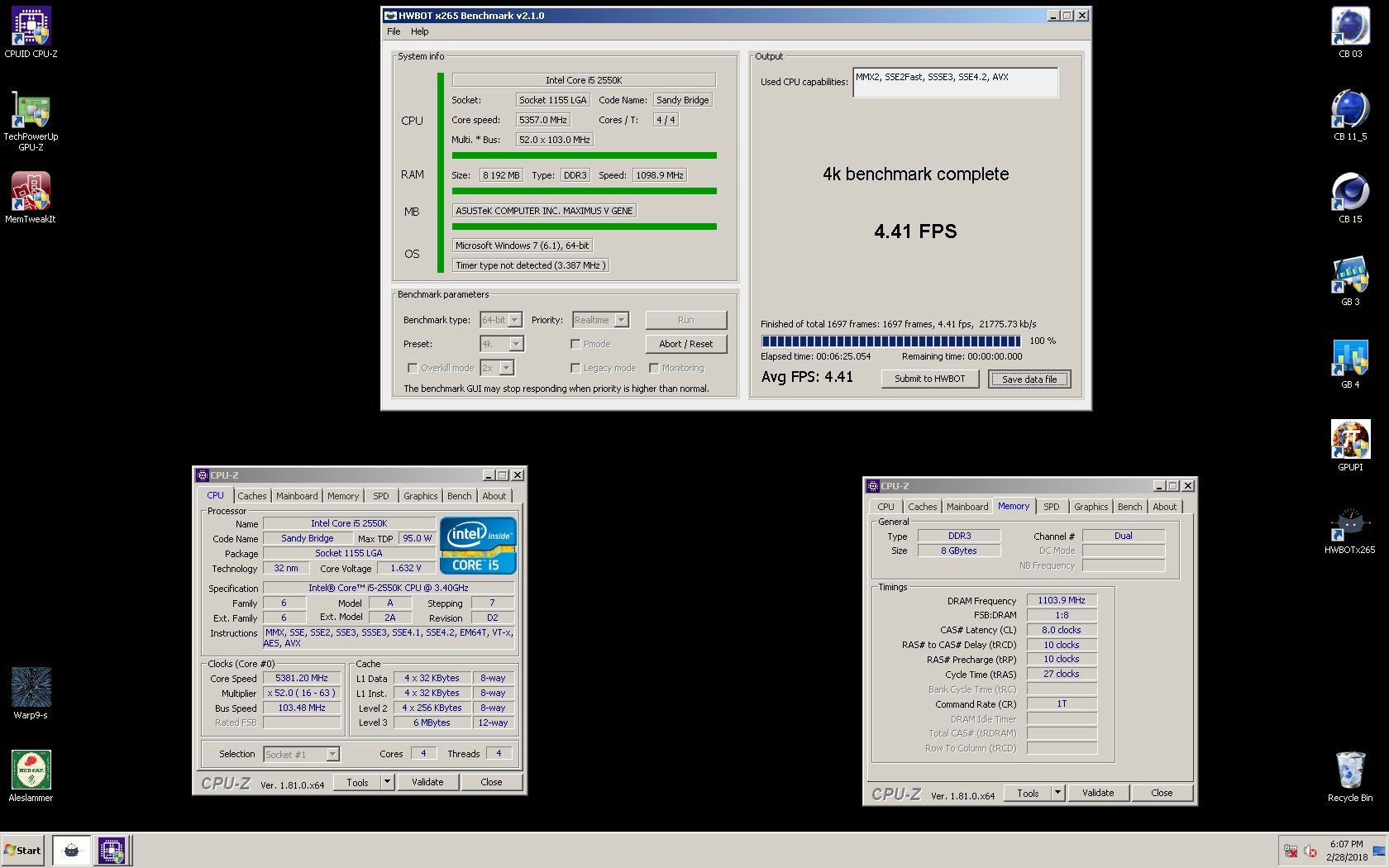Click Submit to HWBOT button
This screenshot has width=1389, height=868.
click(x=929, y=379)
